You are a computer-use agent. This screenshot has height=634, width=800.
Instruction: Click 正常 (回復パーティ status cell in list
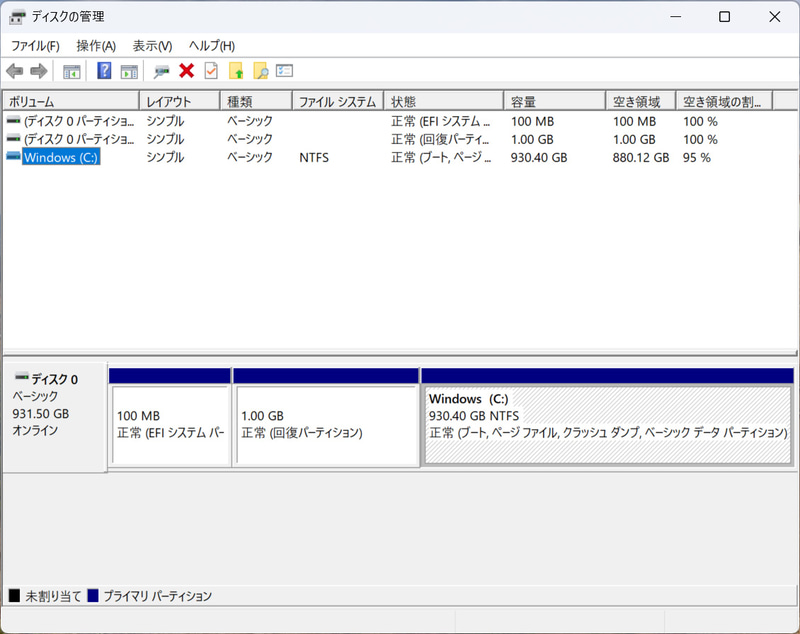(x=440, y=139)
